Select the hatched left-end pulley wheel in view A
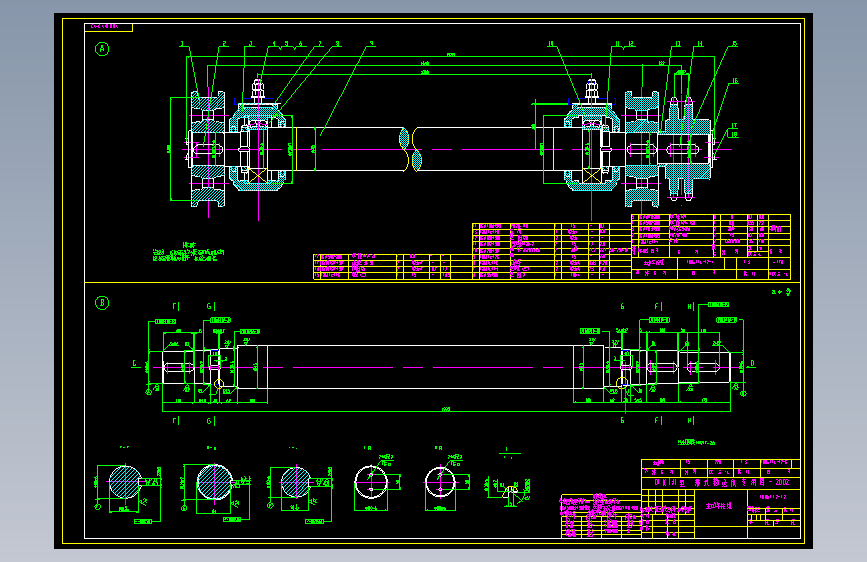Image resolution: width=867 pixels, height=562 pixels. point(208,149)
